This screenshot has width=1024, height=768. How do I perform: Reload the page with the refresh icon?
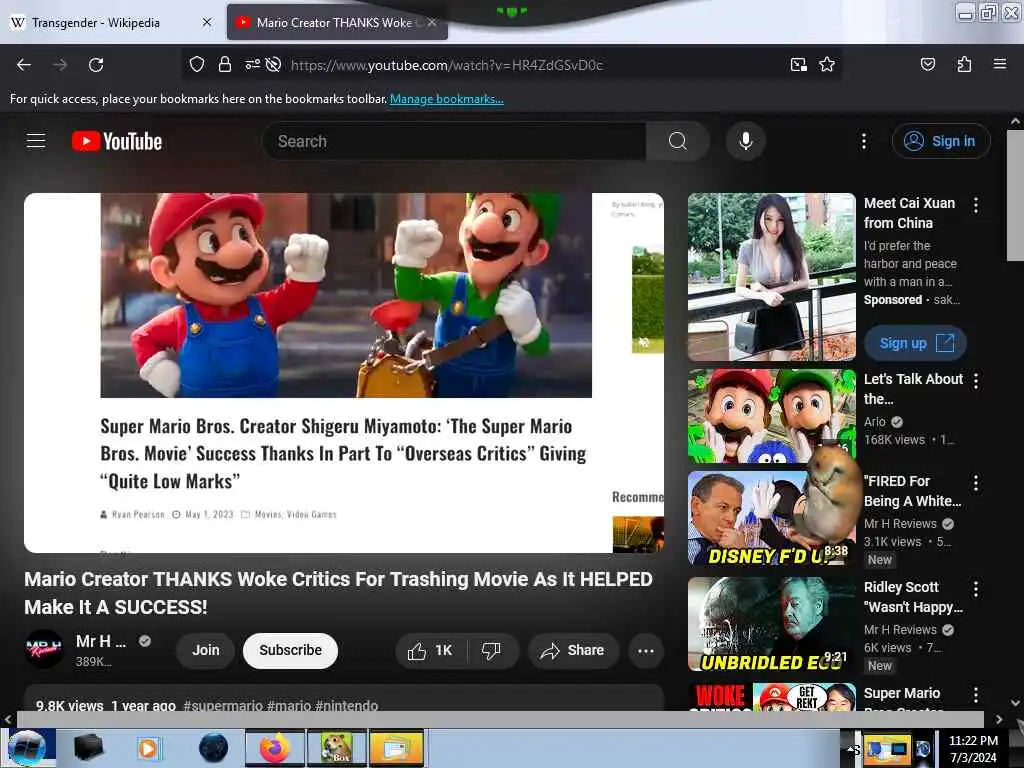pos(96,65)
